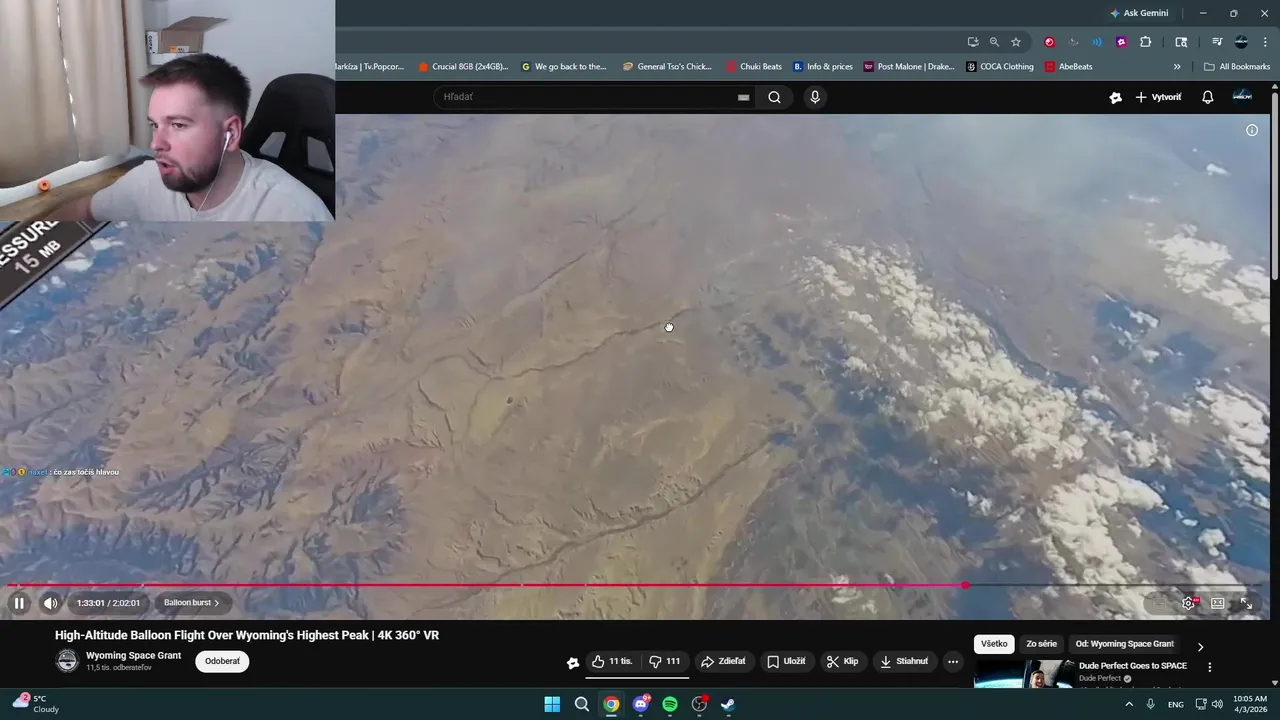Like the video (11 tis.)
Viewport: 1280px width, 720px height.
612,661
